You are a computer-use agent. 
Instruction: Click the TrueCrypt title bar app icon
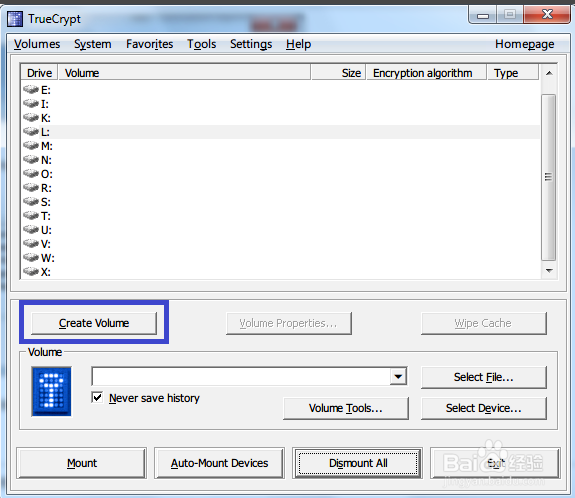[x=15, y=19]
